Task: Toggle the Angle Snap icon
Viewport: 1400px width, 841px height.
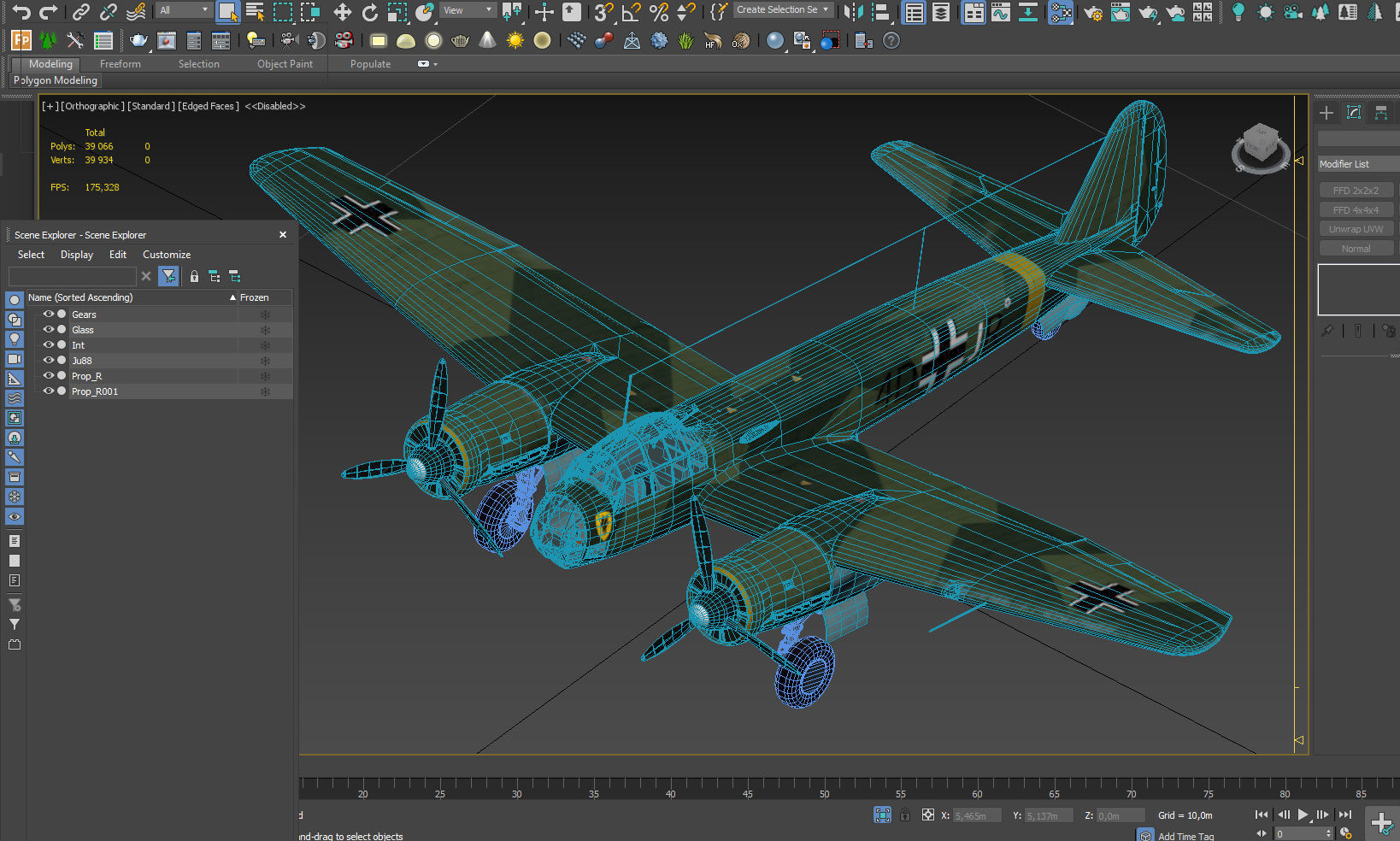Action: tap(631, 11)
